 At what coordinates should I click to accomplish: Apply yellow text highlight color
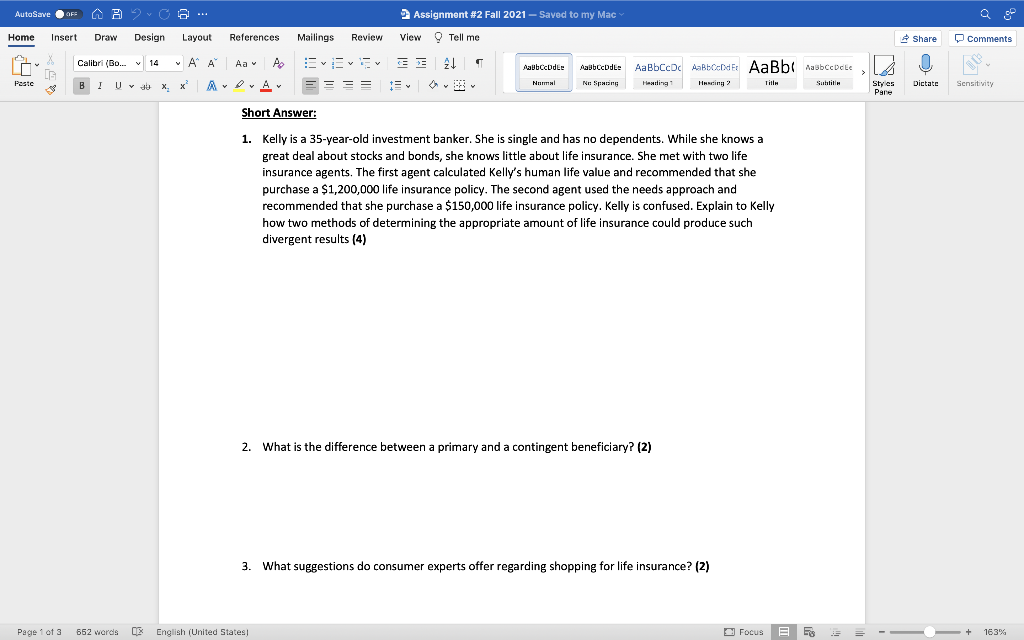click(x=238, y=87)
